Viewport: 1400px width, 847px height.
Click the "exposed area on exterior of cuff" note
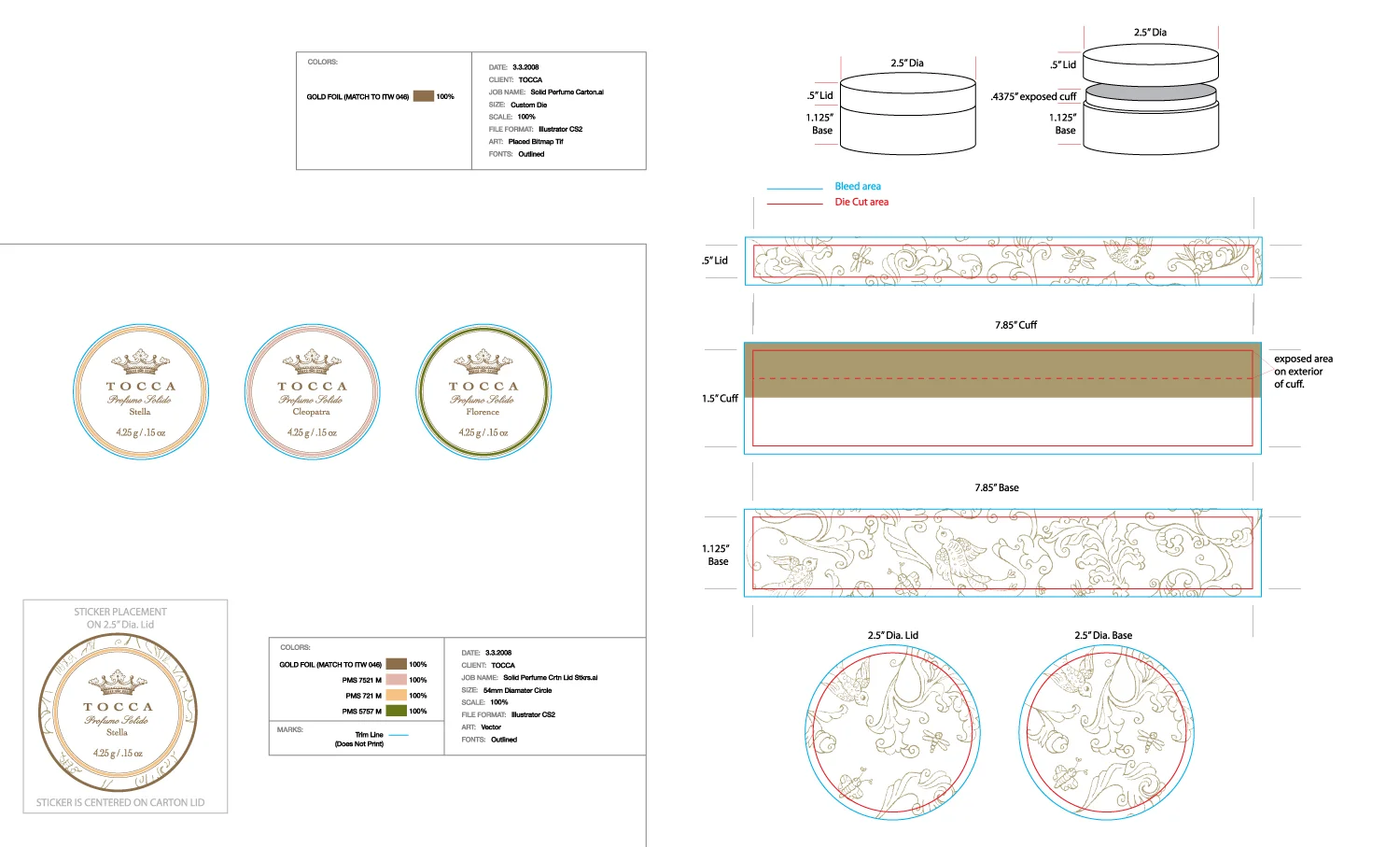pos(1303,371)
